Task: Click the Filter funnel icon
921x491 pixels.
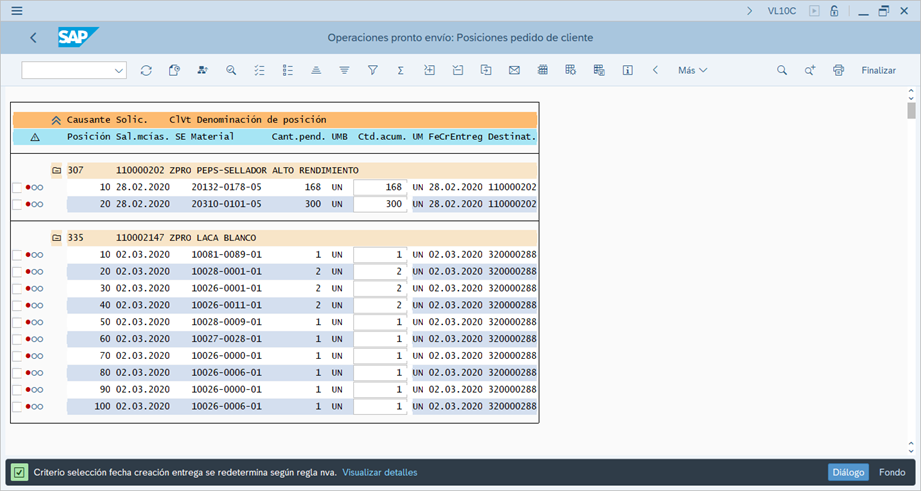Action: [372, 70]
